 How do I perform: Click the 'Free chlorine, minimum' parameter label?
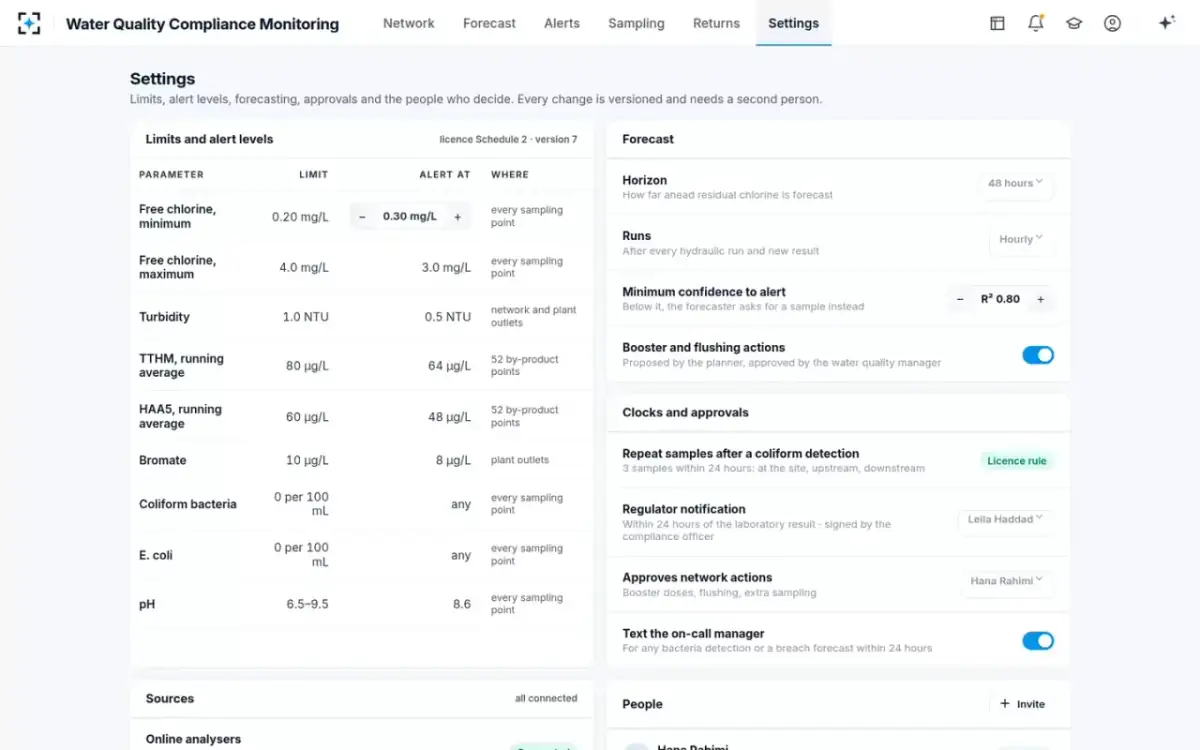pyautogui.click(x=177, y=216)
